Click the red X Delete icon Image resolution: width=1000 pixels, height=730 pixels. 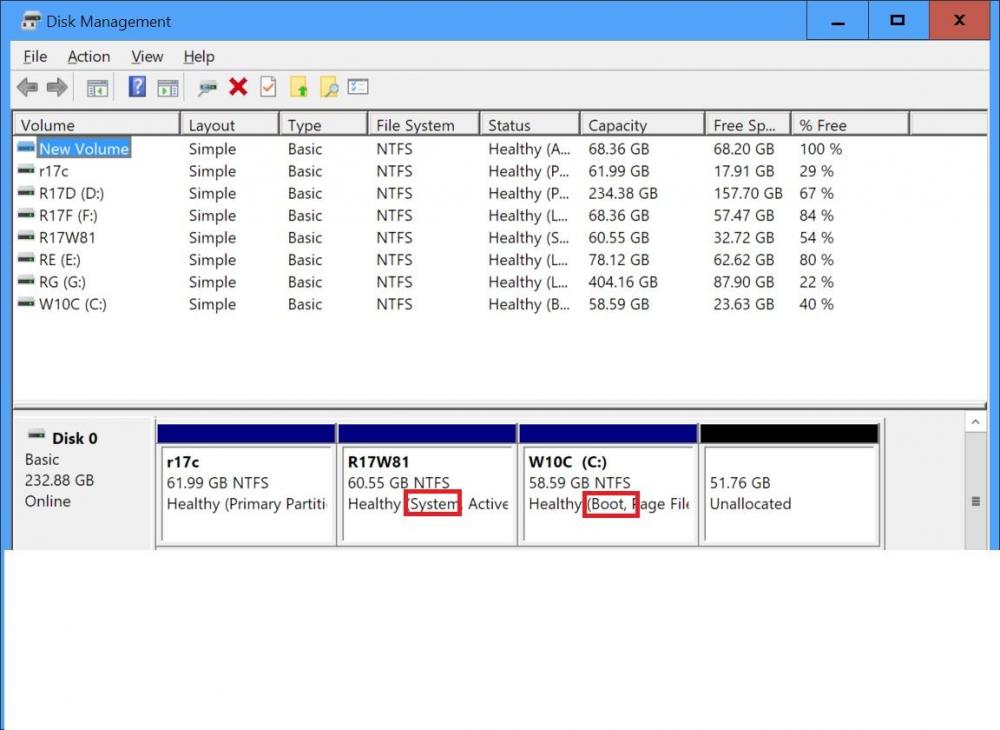pyautogui.click(x=239, y=87)
